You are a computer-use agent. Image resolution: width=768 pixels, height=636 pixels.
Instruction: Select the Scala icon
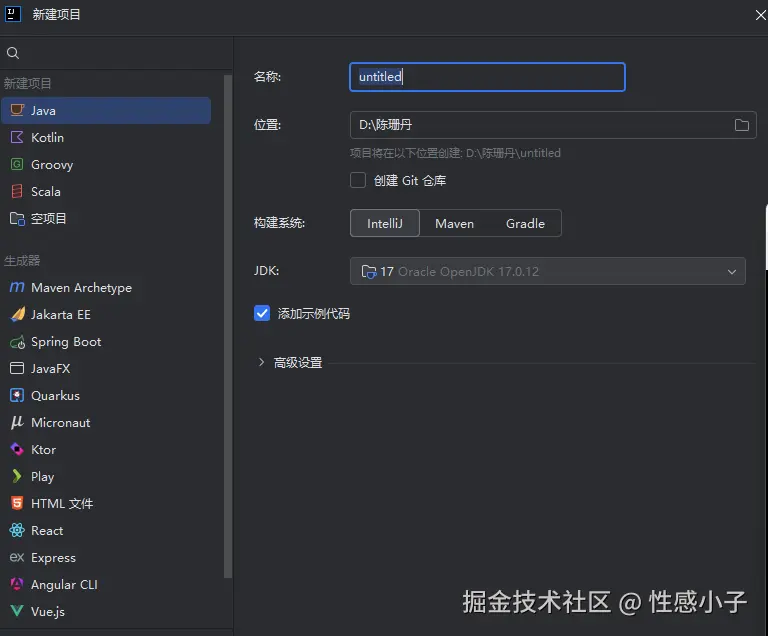pyautogui.click(x=17, y=191)
